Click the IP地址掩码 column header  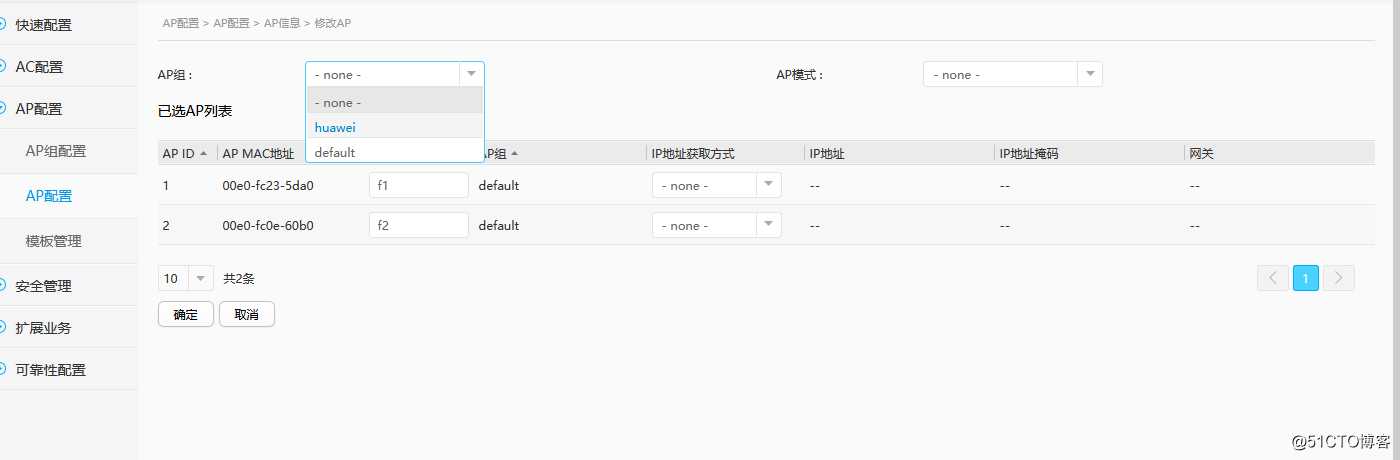tap(1028, 153)
